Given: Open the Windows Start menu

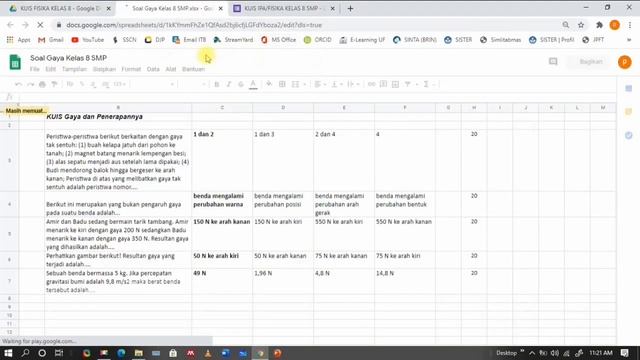Looking at the screenshot, I should coord(8,353).
